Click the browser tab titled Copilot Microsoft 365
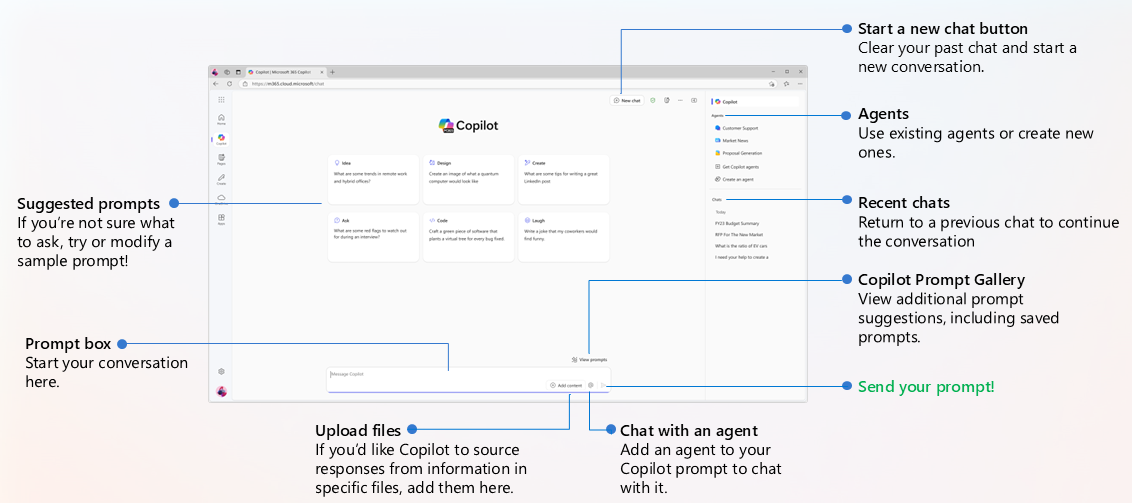1132x503 pixels. 284,72
